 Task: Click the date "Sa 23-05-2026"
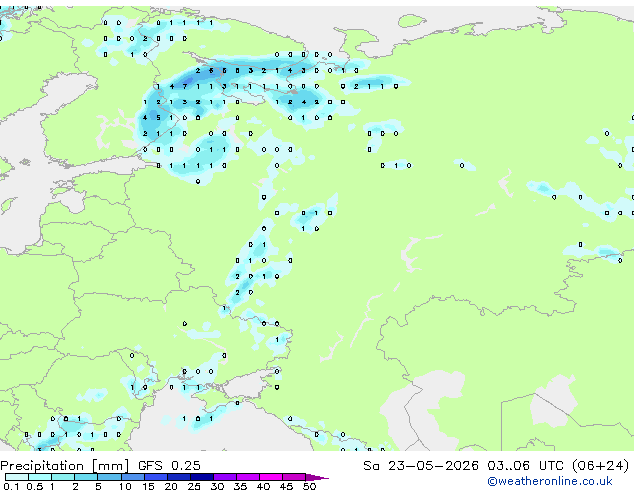point(421,466)
